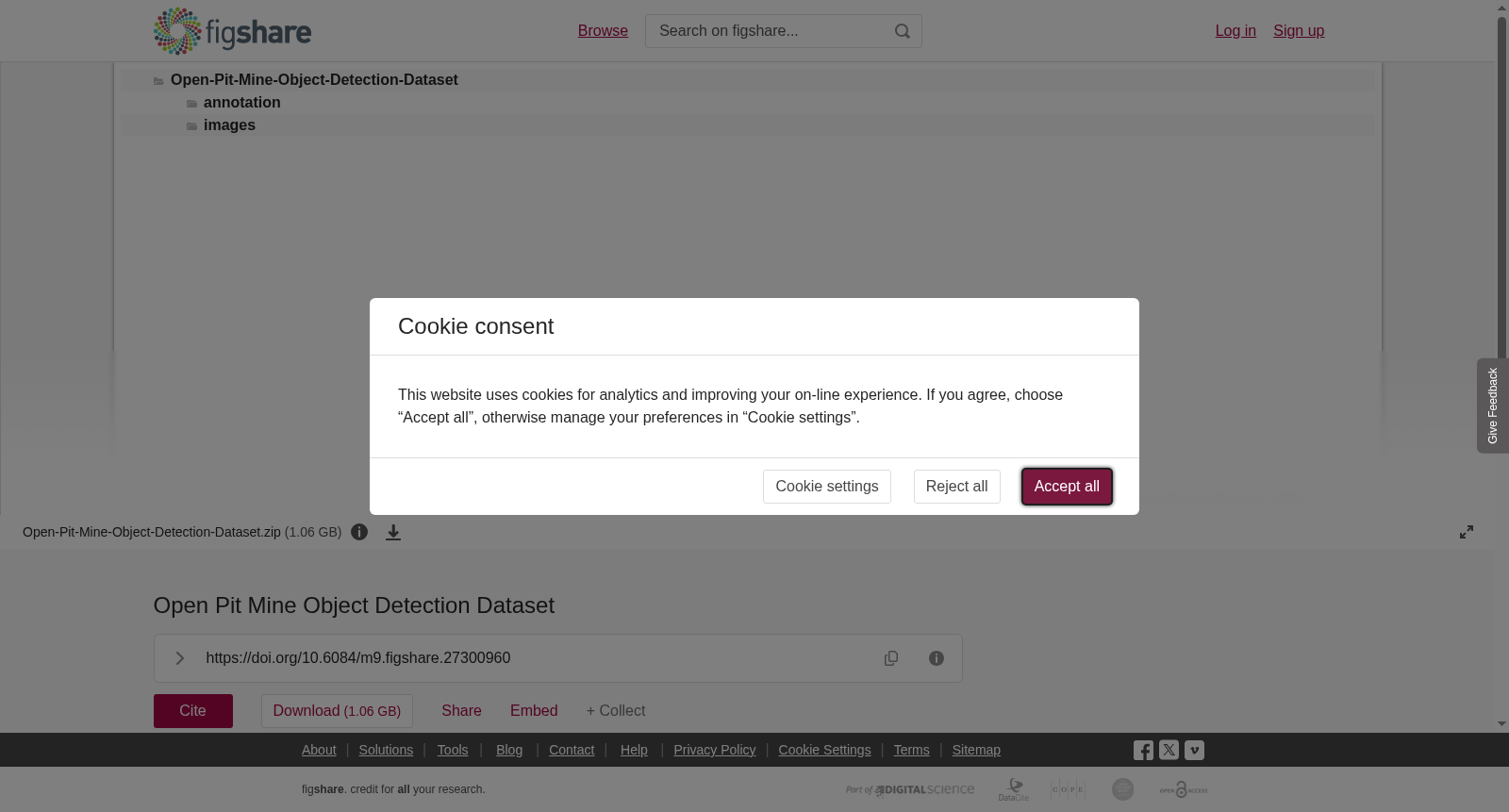This screenshot has height=812, width=1509.
Task: Open the Blog footer link
Action: click(x=509, y=750)
